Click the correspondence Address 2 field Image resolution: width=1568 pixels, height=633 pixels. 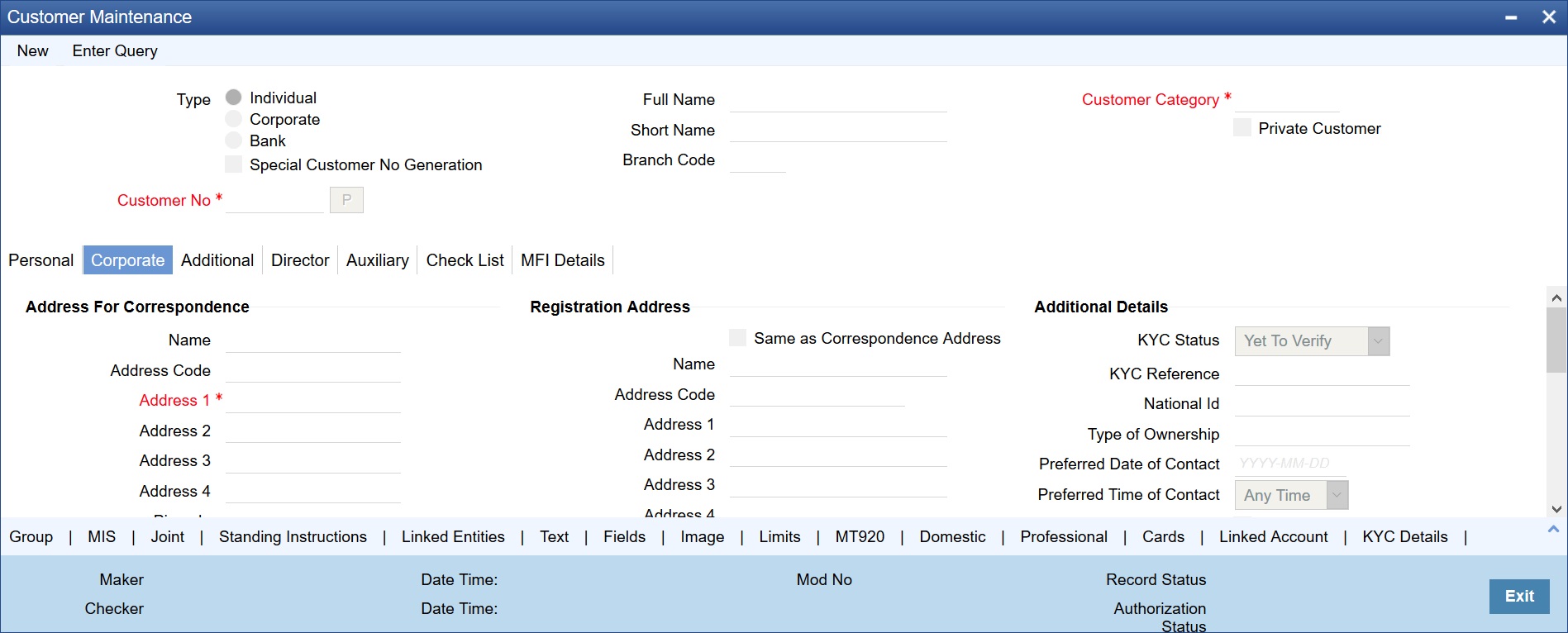pyautogui.click(x=312, y=431)
